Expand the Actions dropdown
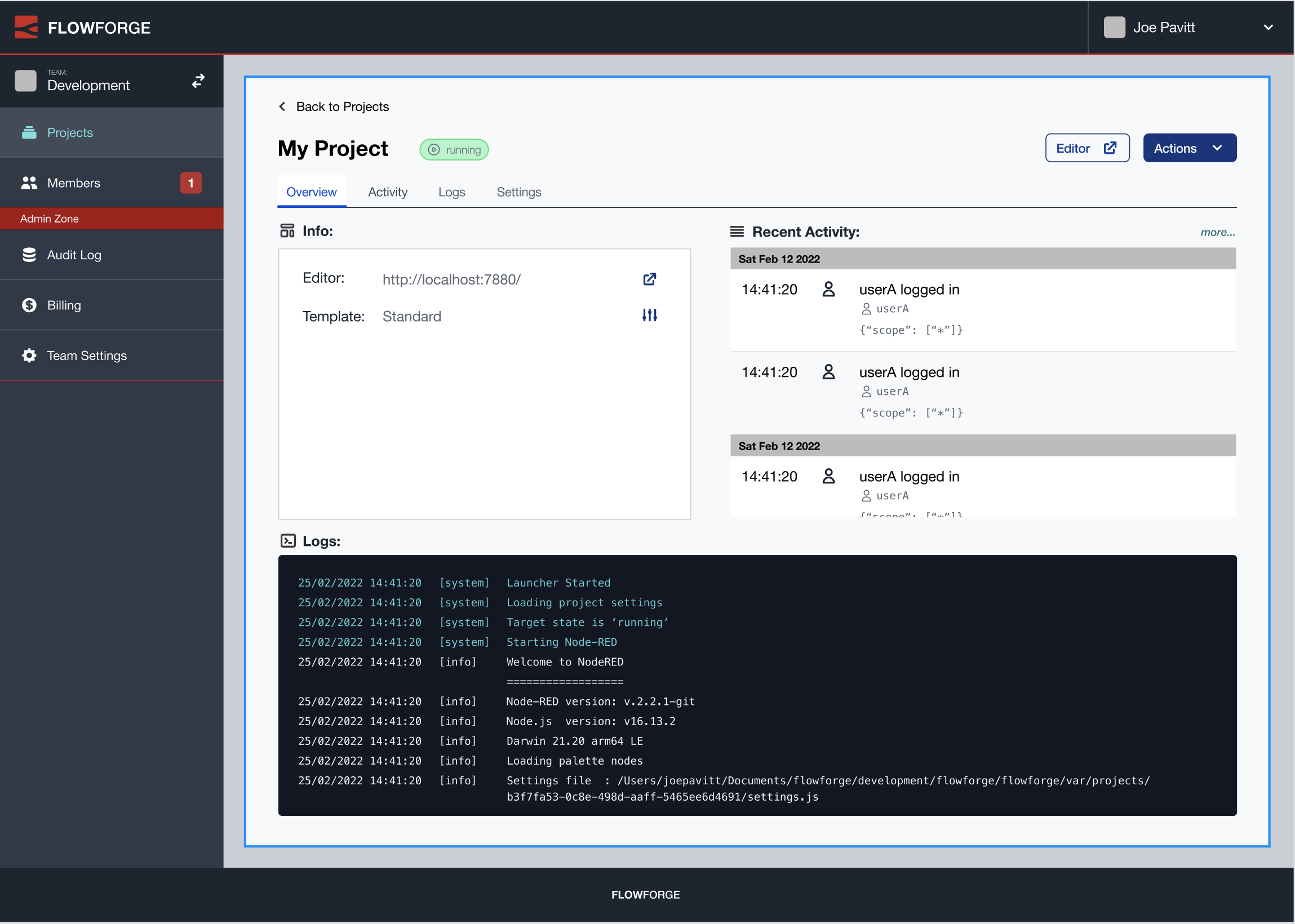The image size is (1295, 924). point(1189,148)
